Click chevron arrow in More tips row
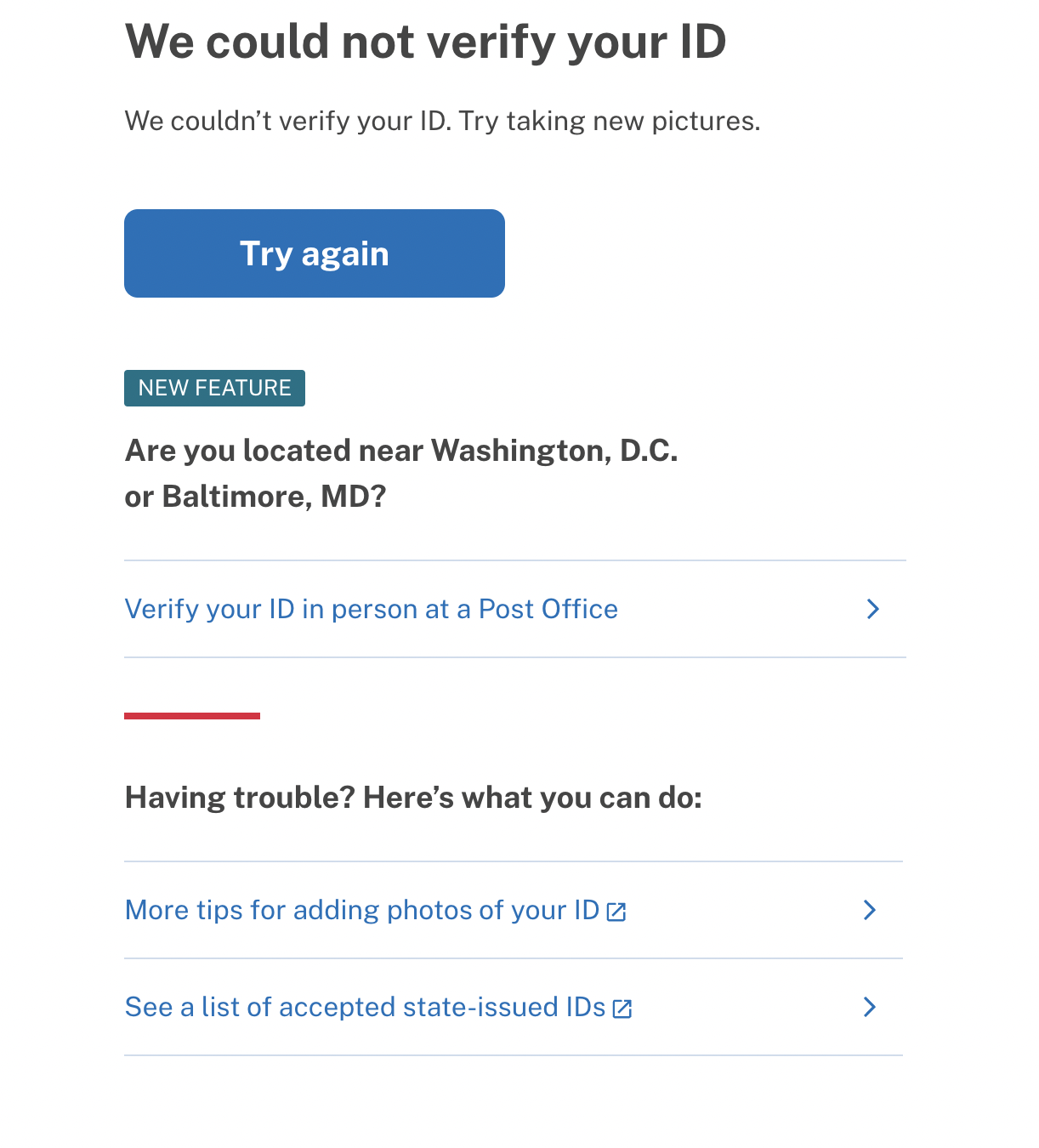This screenshot has height=1148, width=1039. coord(869,910)
